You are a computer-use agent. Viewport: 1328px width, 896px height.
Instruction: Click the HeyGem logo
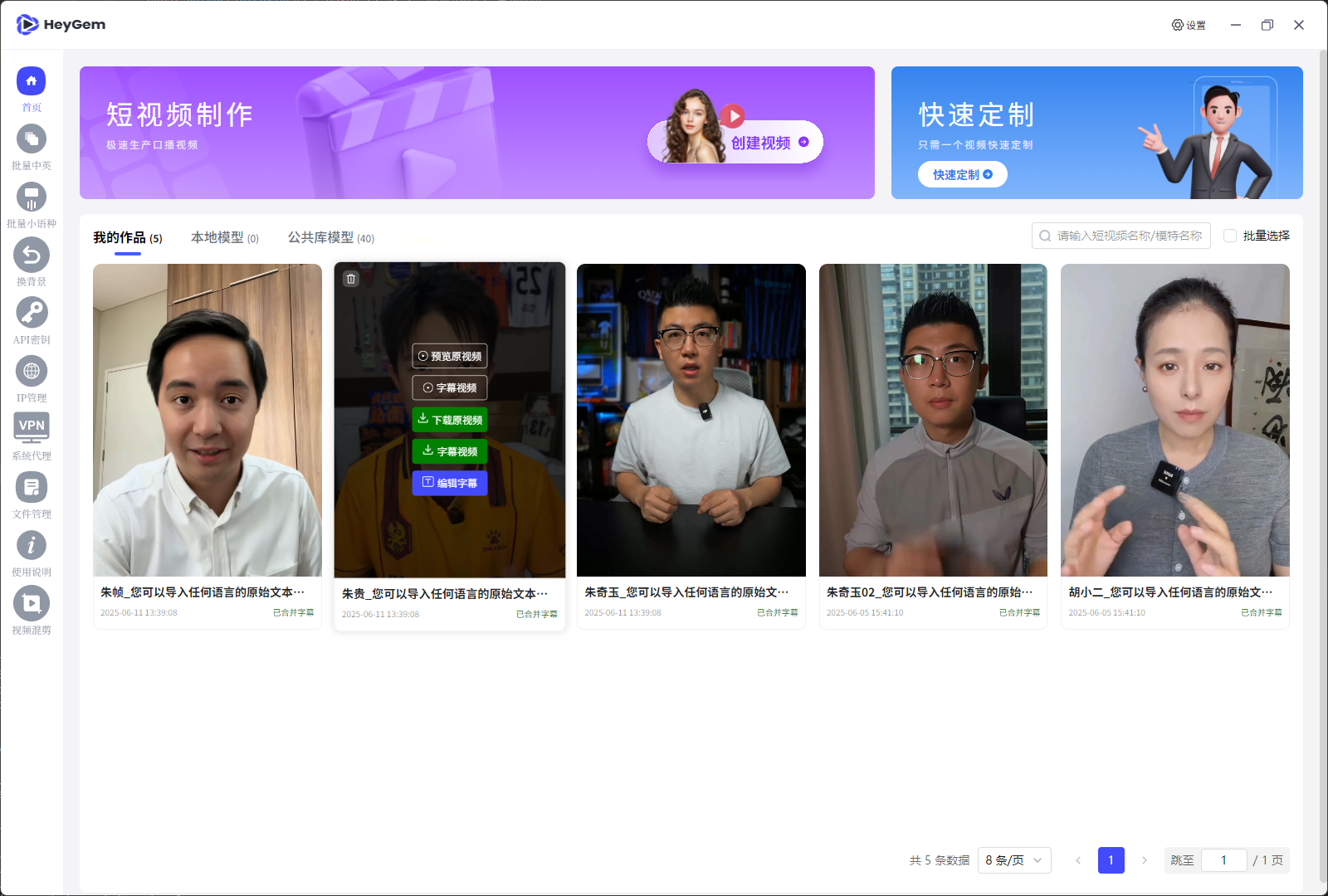(x=61, y=25)
